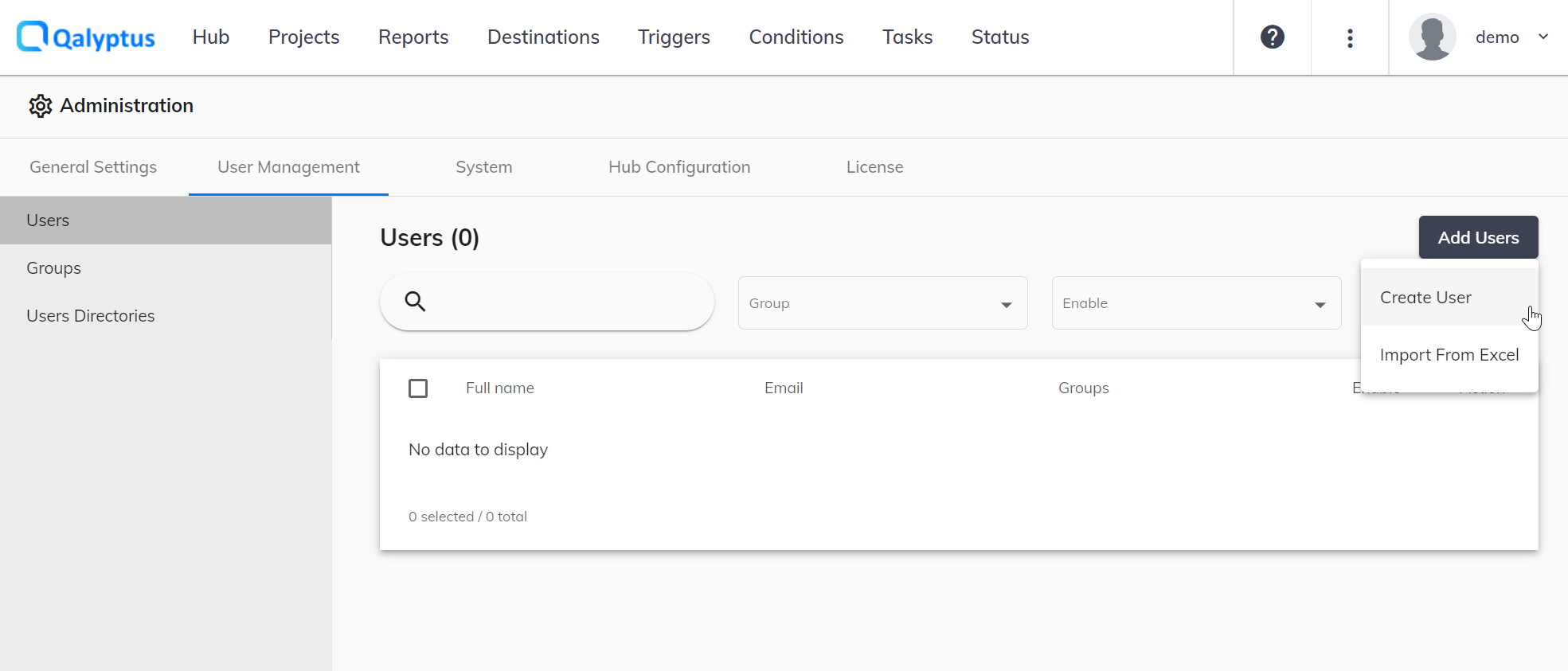Open Users Directories in the sidebar
This screenshot has width=1568, height=671.
tap(91, 316)
